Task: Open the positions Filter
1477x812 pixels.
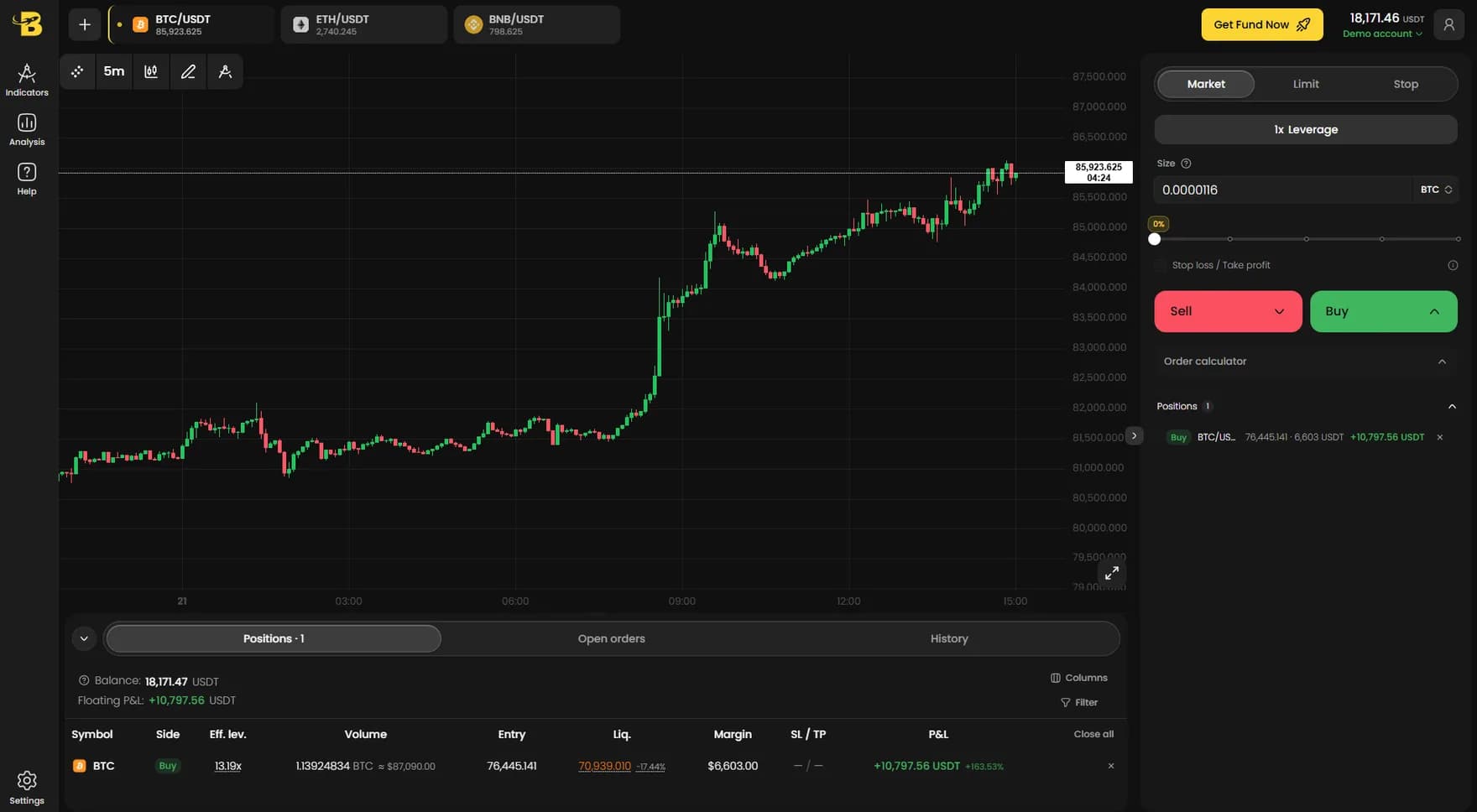Action: (1079, 702)
